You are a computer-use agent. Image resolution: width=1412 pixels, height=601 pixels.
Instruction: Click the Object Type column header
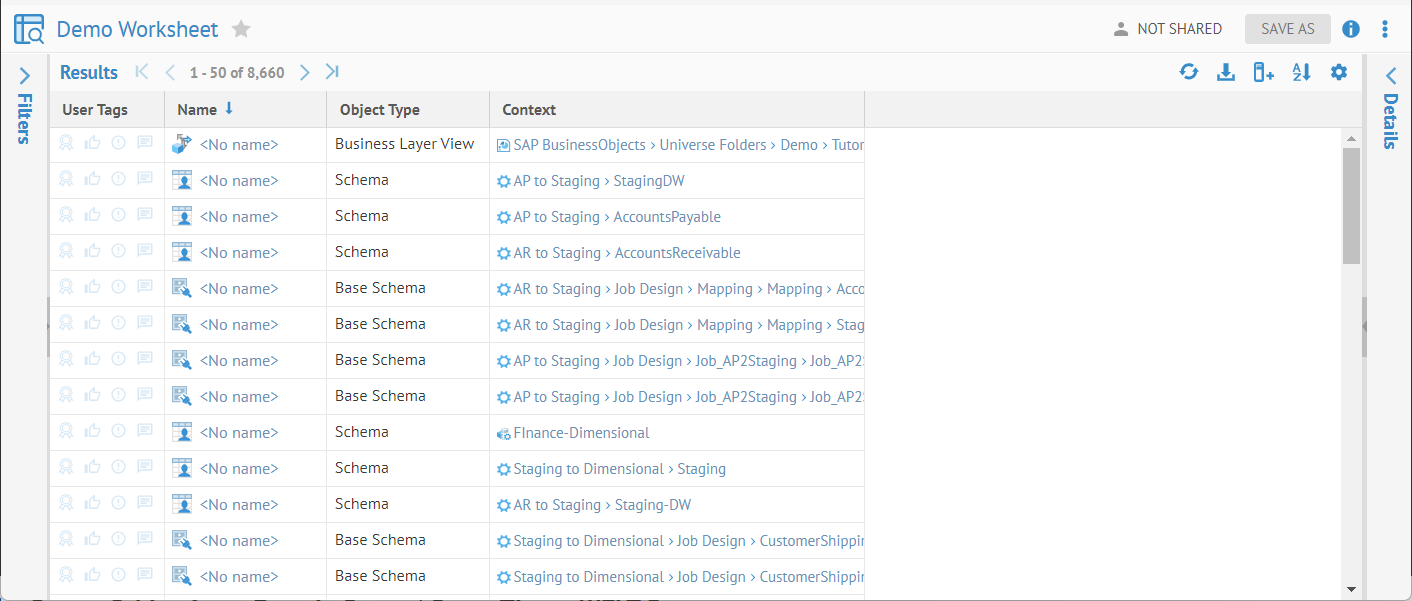point(379,110)
